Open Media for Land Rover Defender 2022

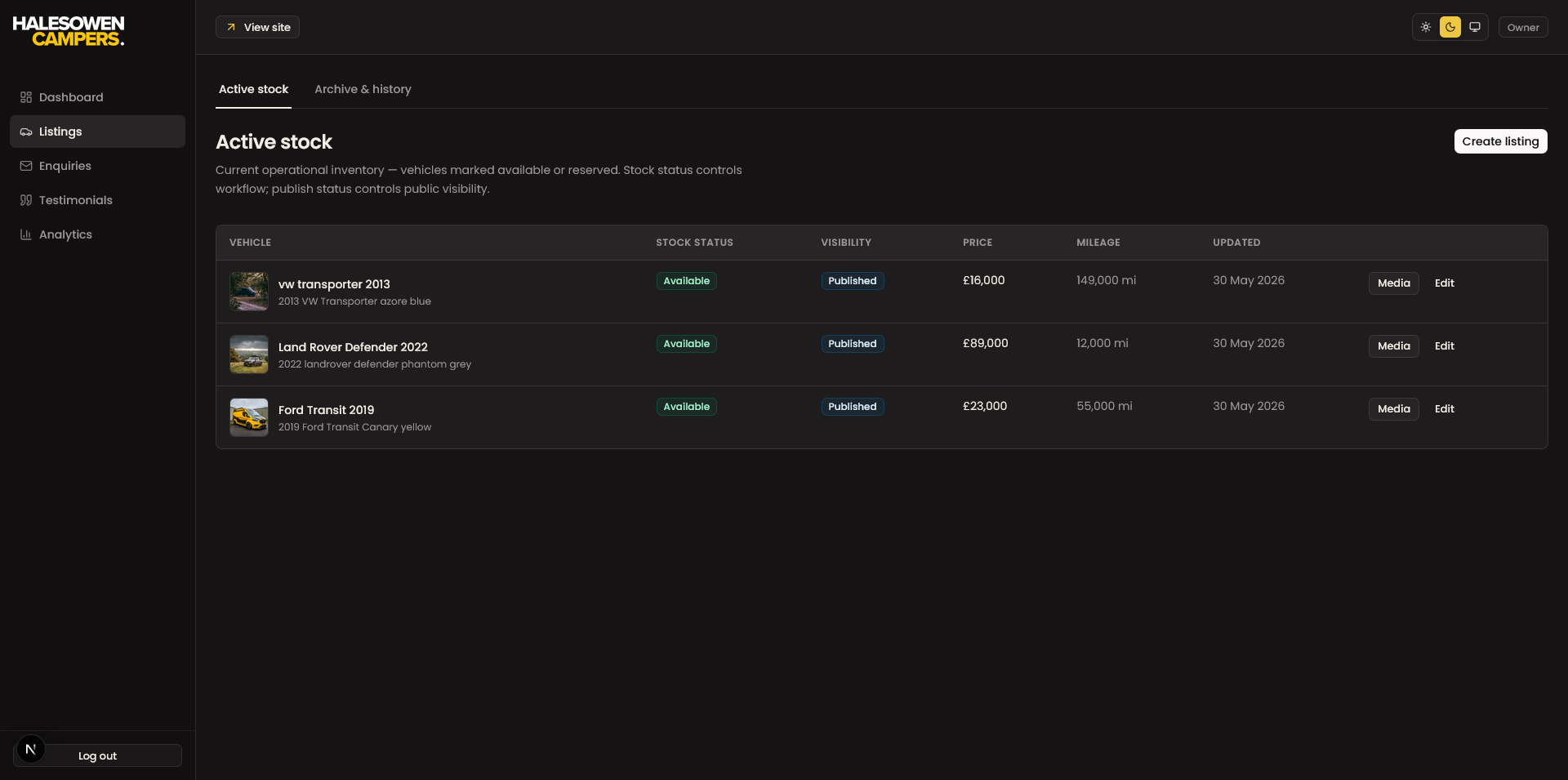1393,346
